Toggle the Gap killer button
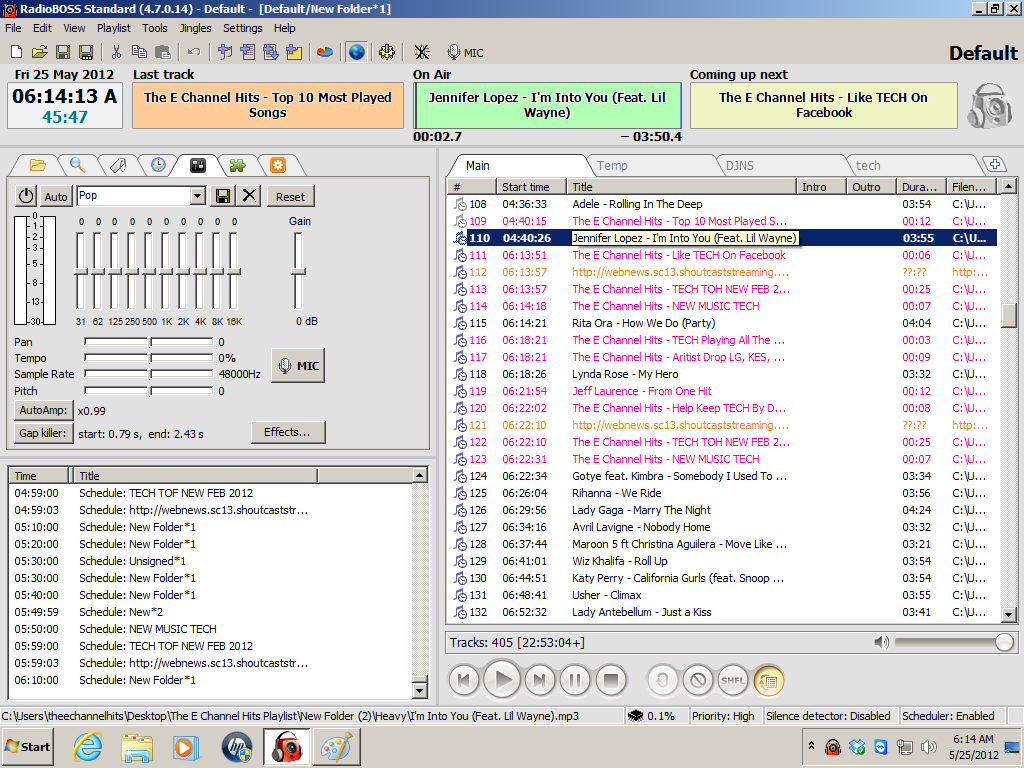 (x=43, y=433)
